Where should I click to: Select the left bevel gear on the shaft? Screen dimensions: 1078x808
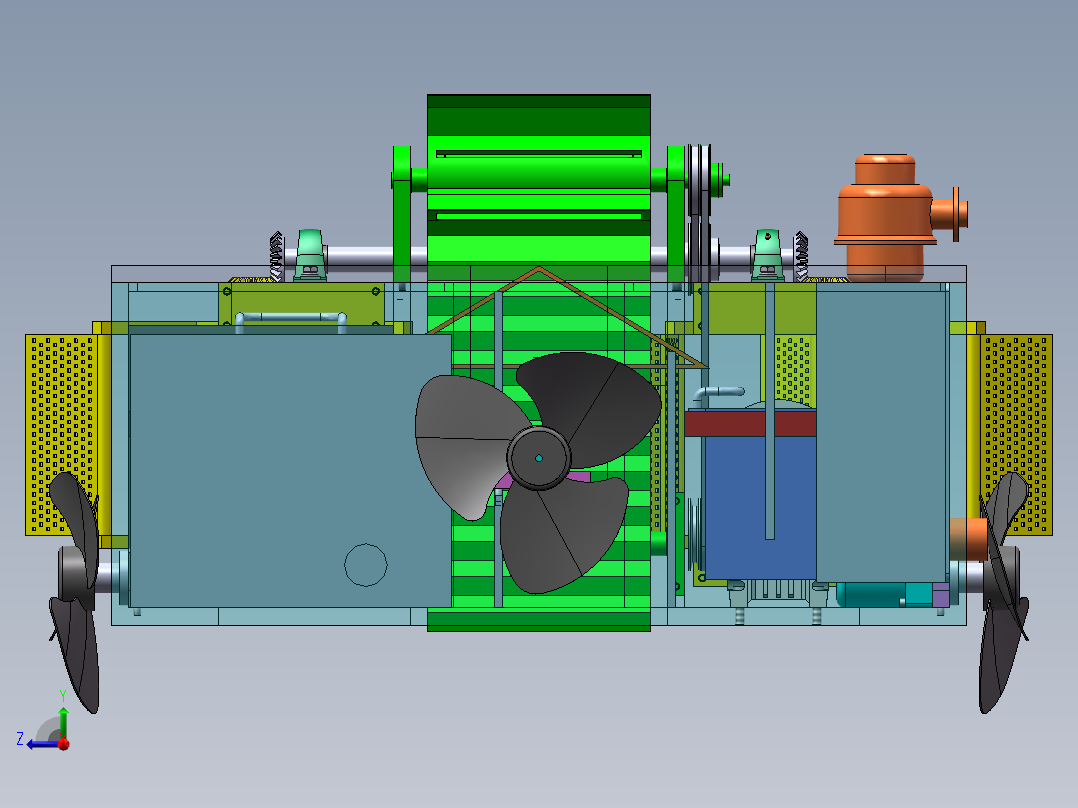pyautogui.click(x=276, y=256)
